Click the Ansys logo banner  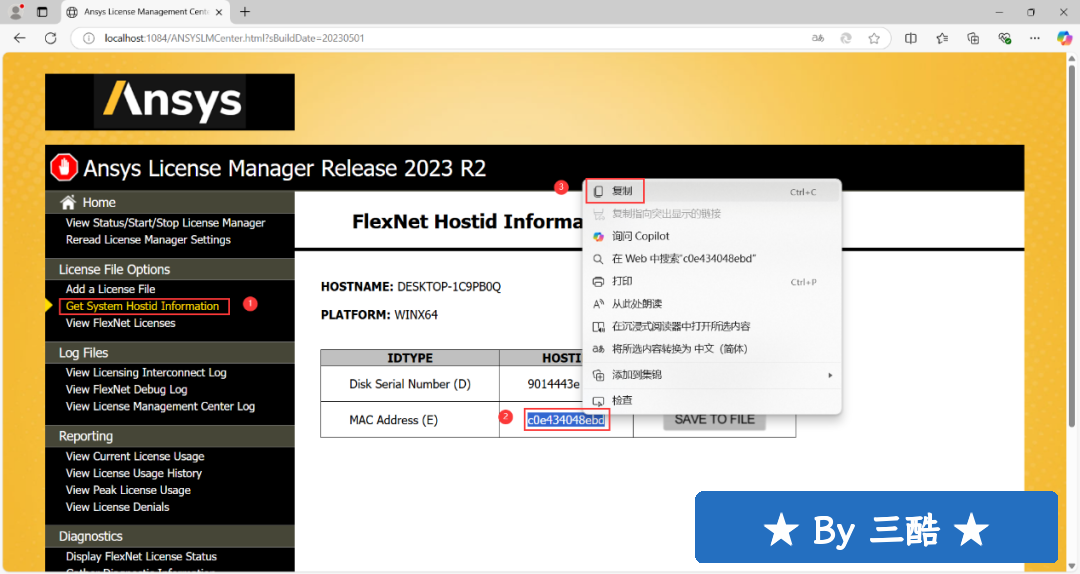(169, 102)
